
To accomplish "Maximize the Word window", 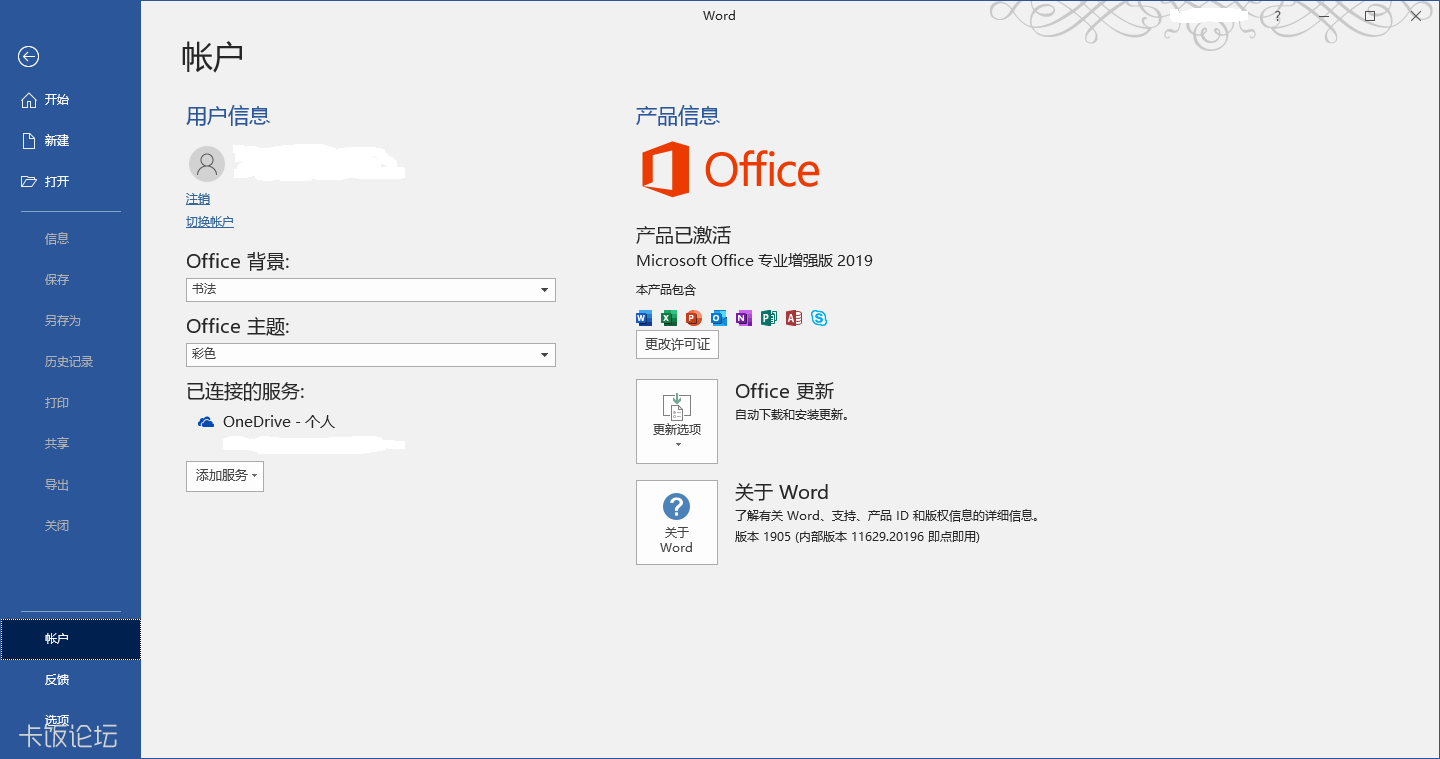I will 1370,16.
